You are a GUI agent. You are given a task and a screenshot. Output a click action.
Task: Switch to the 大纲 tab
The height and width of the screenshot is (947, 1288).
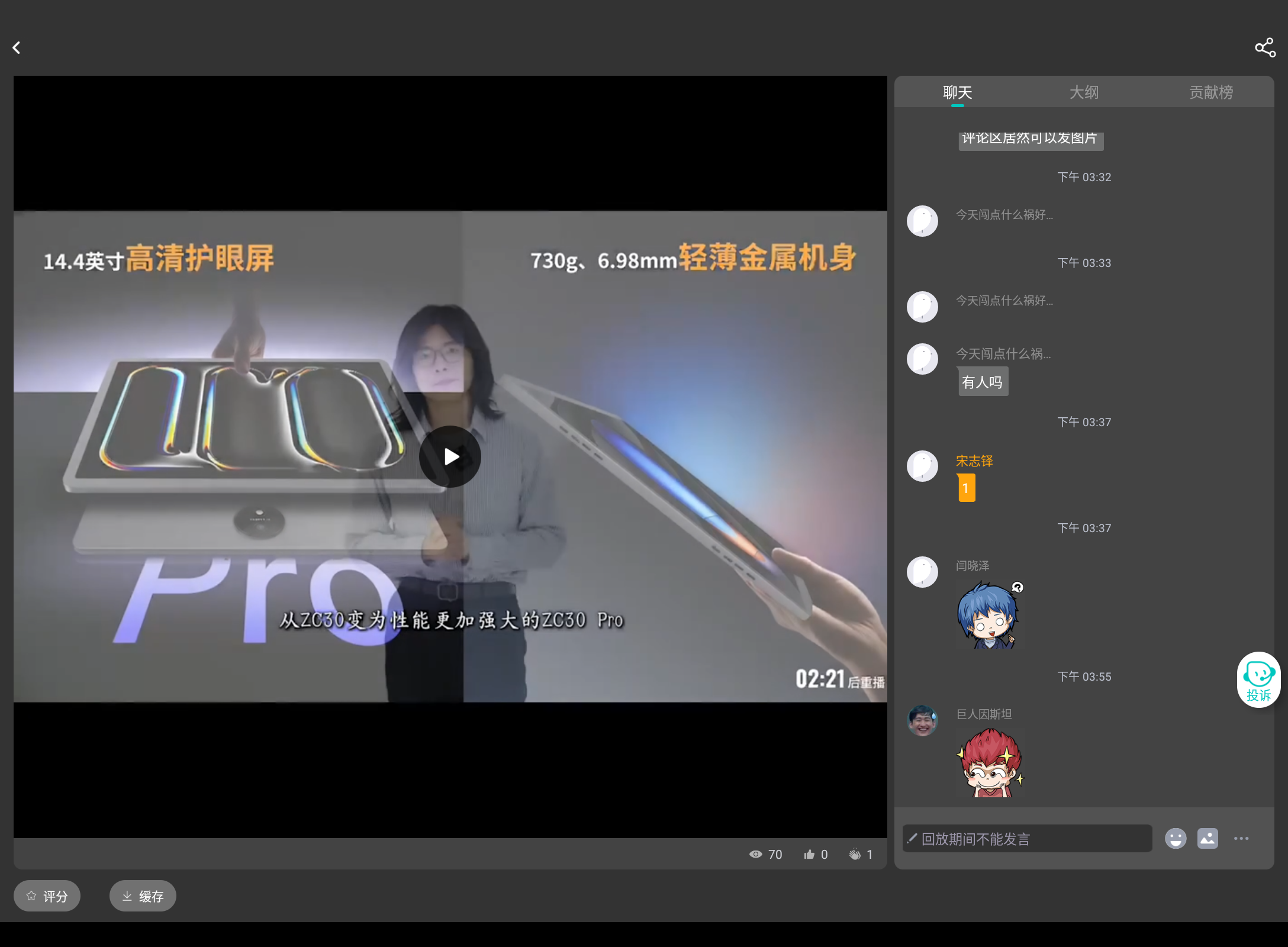[1084, 92]
